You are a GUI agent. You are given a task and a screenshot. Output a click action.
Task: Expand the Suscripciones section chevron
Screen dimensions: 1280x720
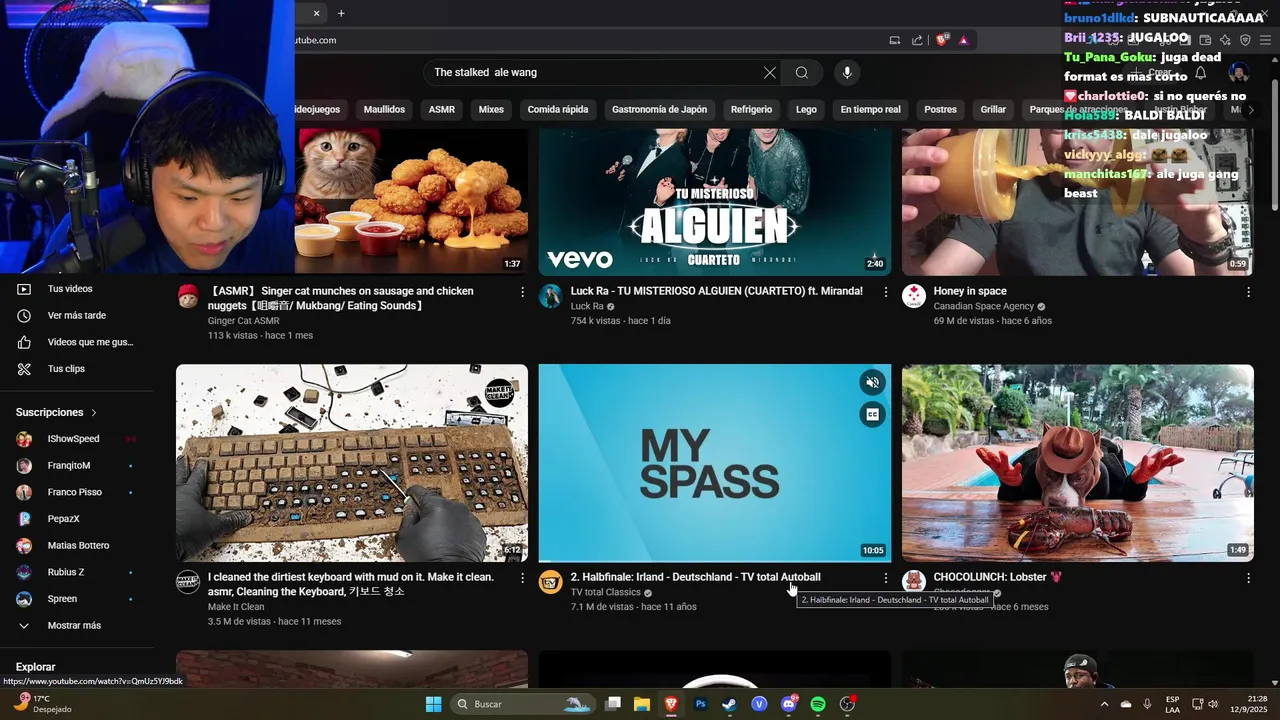tap(94, 412)
